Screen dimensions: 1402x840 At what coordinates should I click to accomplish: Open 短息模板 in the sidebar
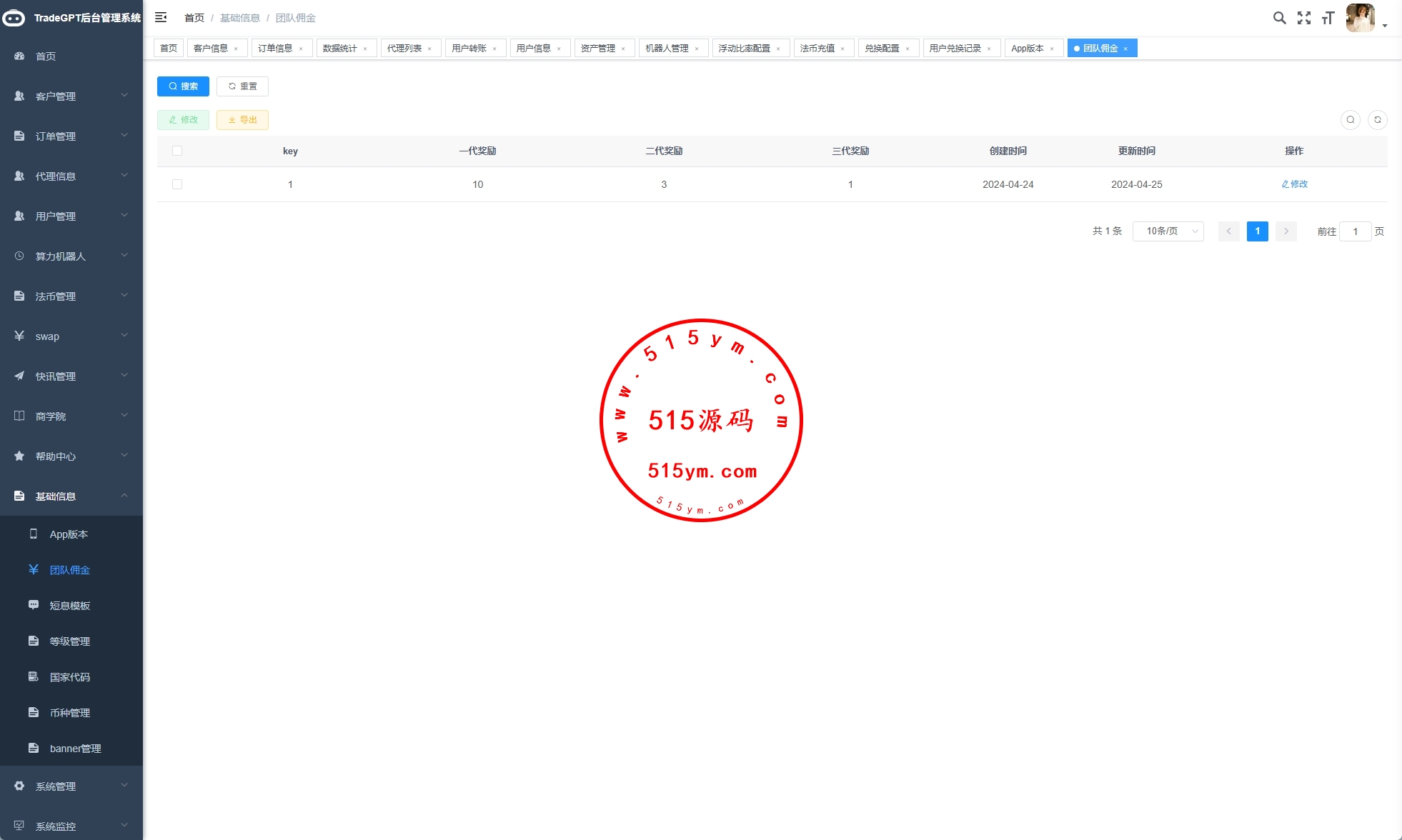(70, 606)
